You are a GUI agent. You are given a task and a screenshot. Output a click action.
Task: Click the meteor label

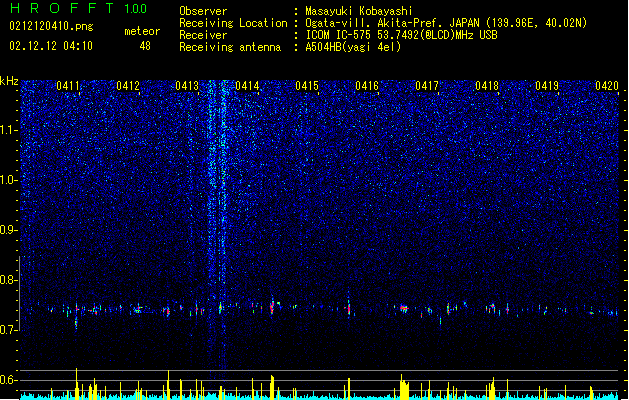142,31
